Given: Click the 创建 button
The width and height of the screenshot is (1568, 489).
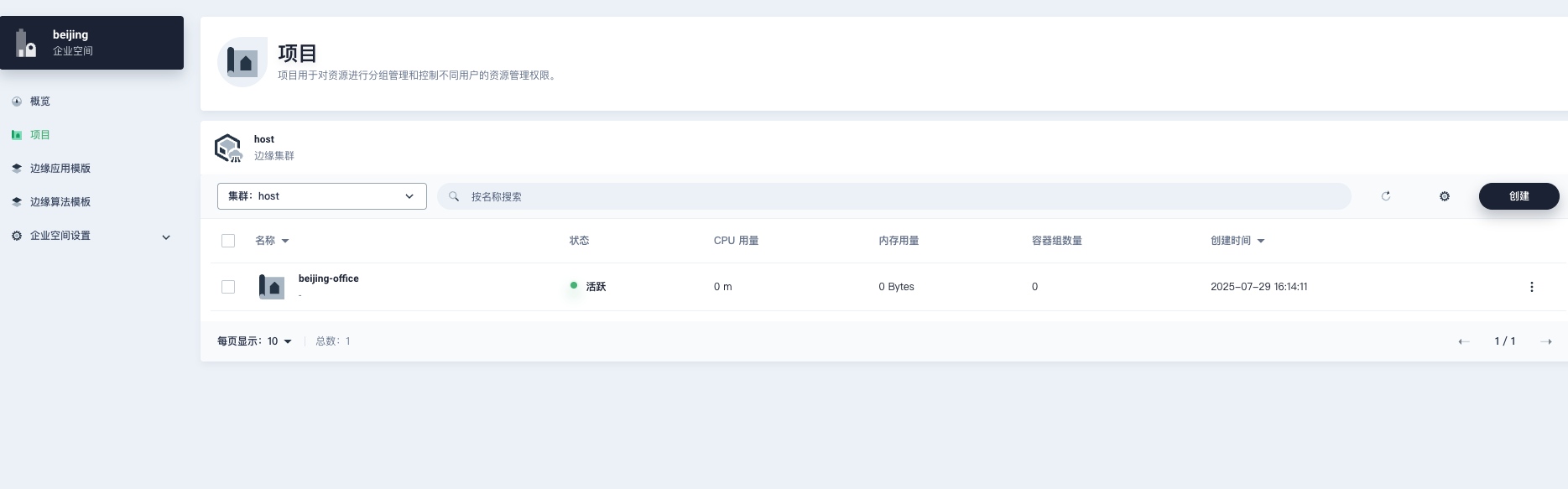Looking at the screenshot, I should coord(1519,196).
